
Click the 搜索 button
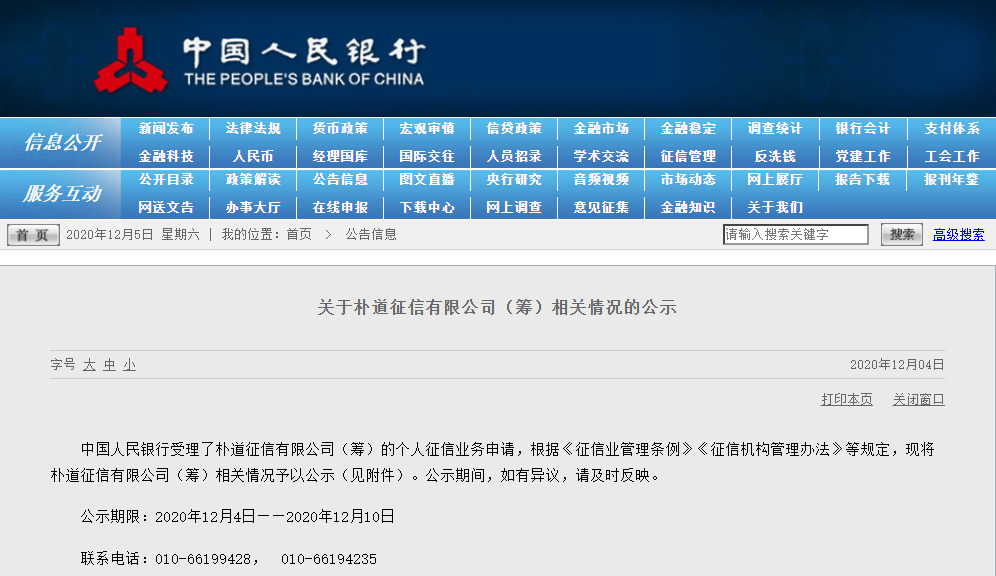[x=901, y=234]
